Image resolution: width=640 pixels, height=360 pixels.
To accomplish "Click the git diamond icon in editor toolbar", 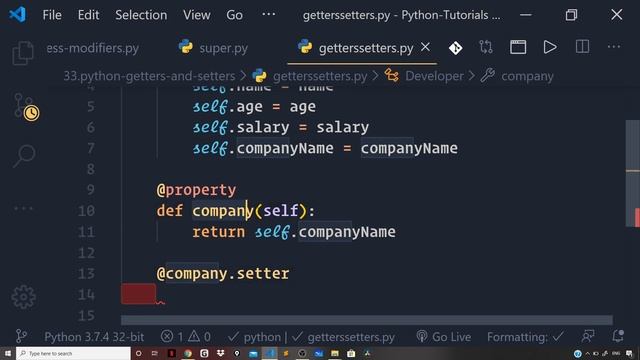I will (x=455, y=48).
